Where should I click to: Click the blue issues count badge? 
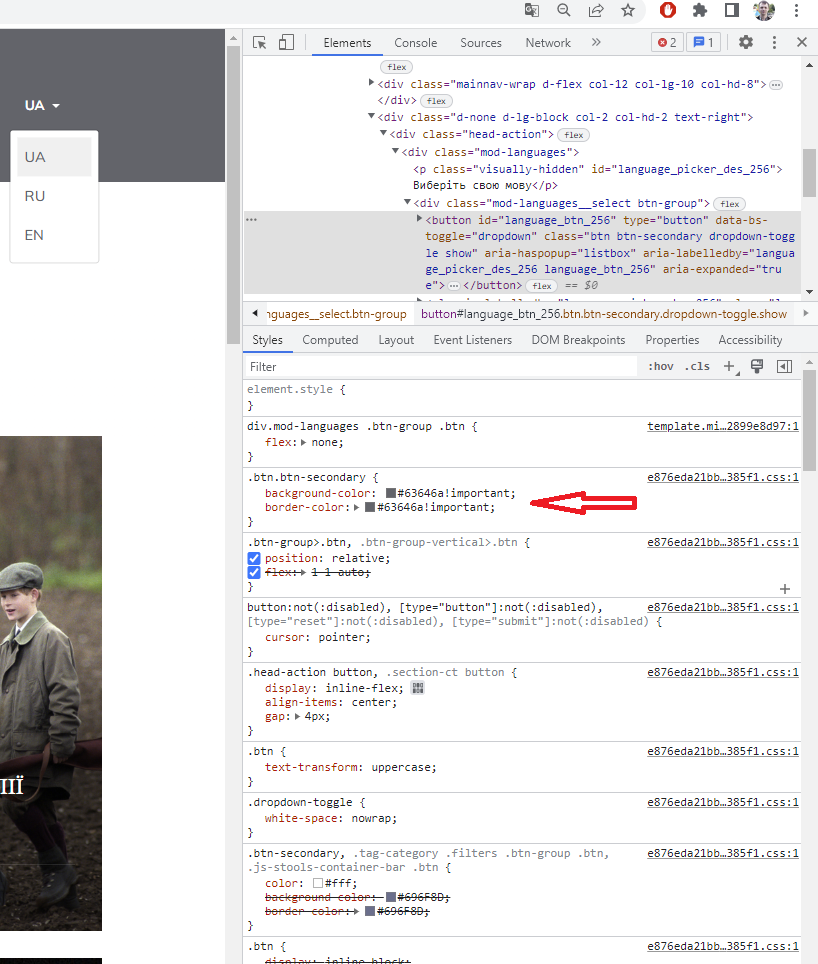(703, 42)
